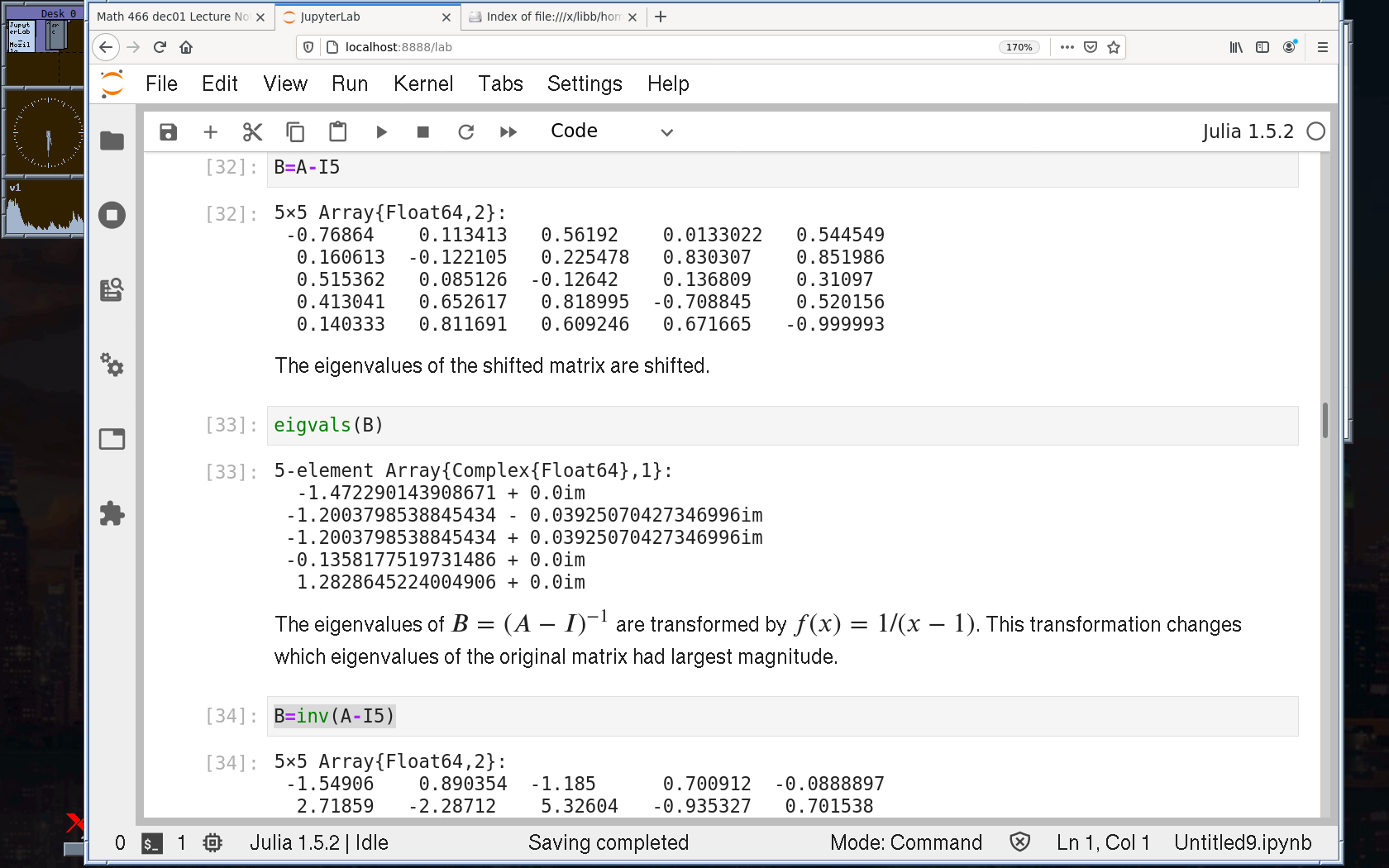Screen dimensions: 1389x868
Task: Open the extension manager puzzle icon
Action: point(112,514)
